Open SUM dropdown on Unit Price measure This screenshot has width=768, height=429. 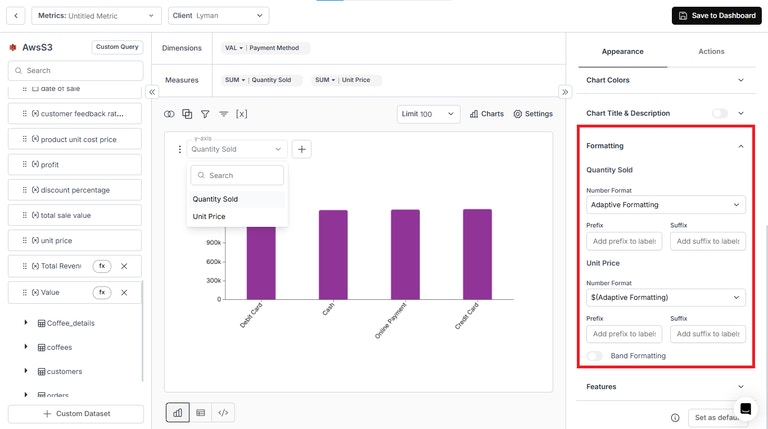325,80
